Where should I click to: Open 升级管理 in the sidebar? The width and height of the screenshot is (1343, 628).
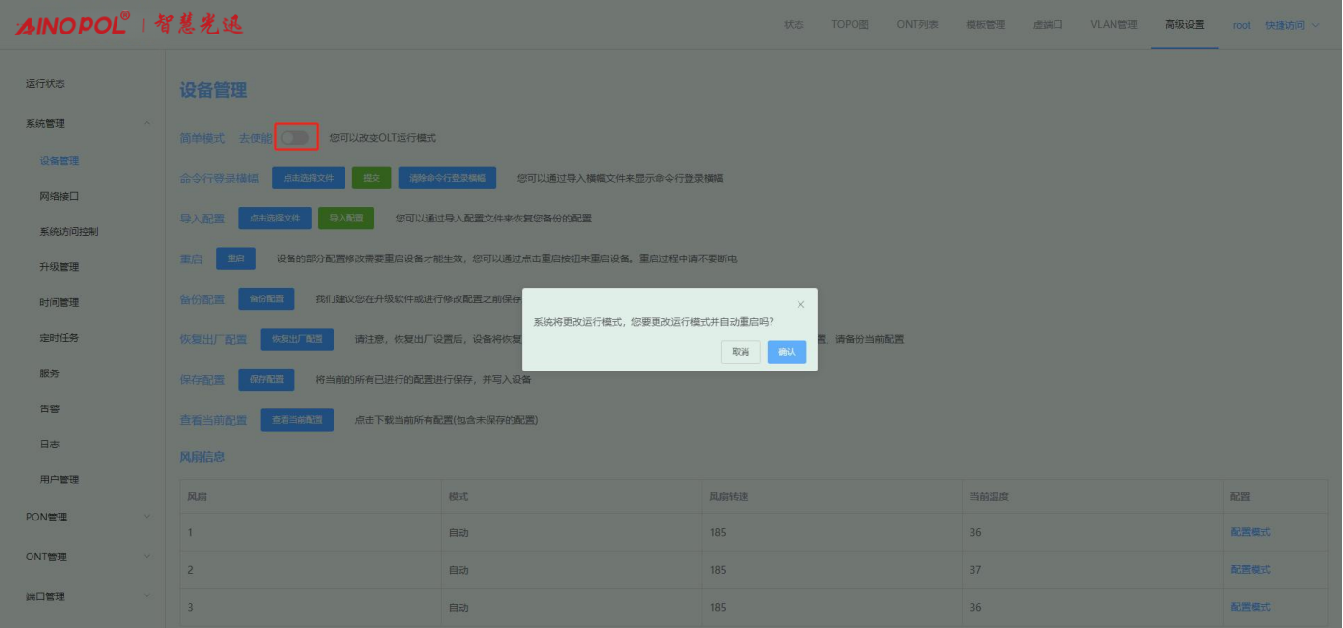coord(59,267)
